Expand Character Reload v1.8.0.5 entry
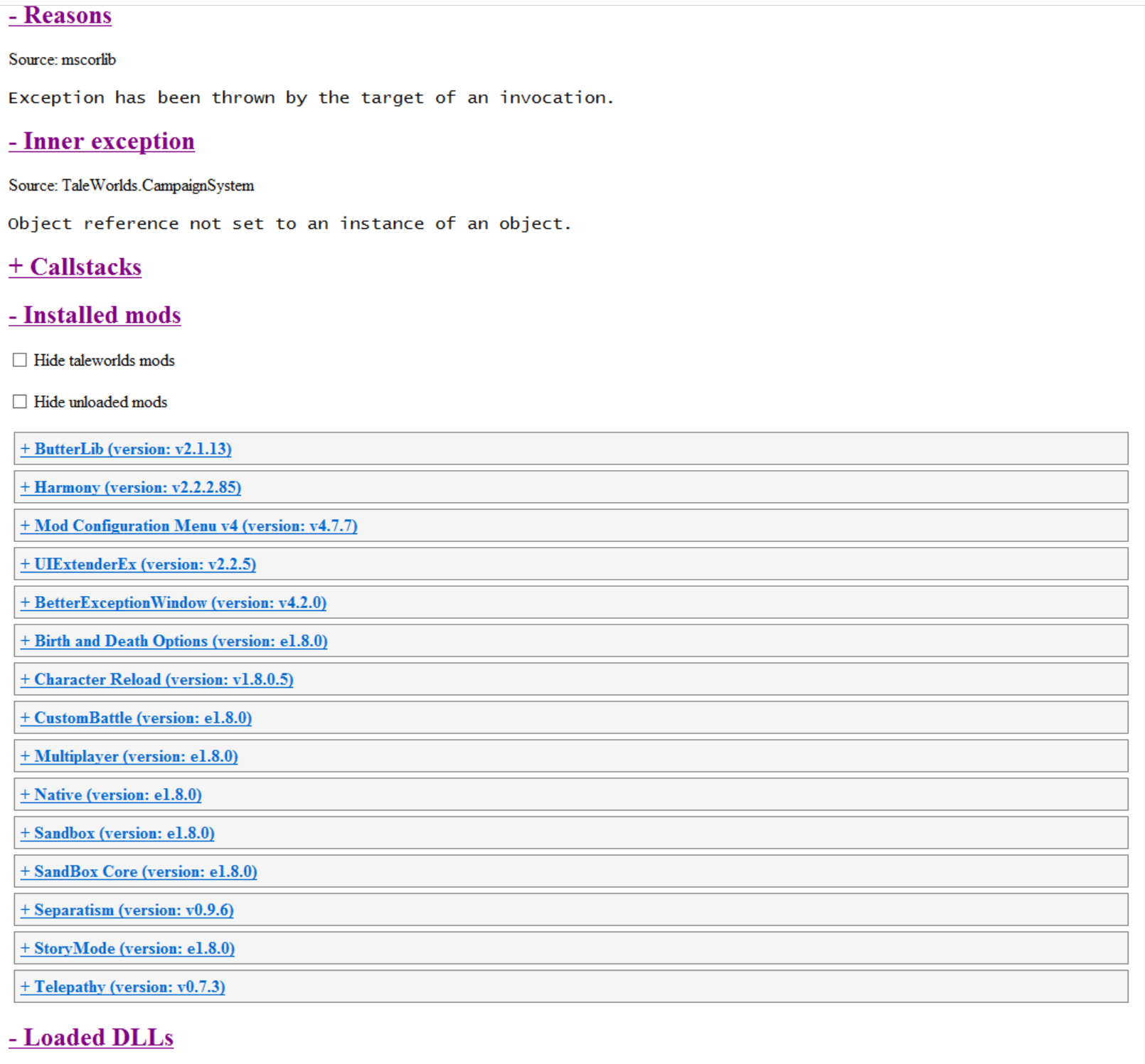The image size is (1145, 1064). 157,679
